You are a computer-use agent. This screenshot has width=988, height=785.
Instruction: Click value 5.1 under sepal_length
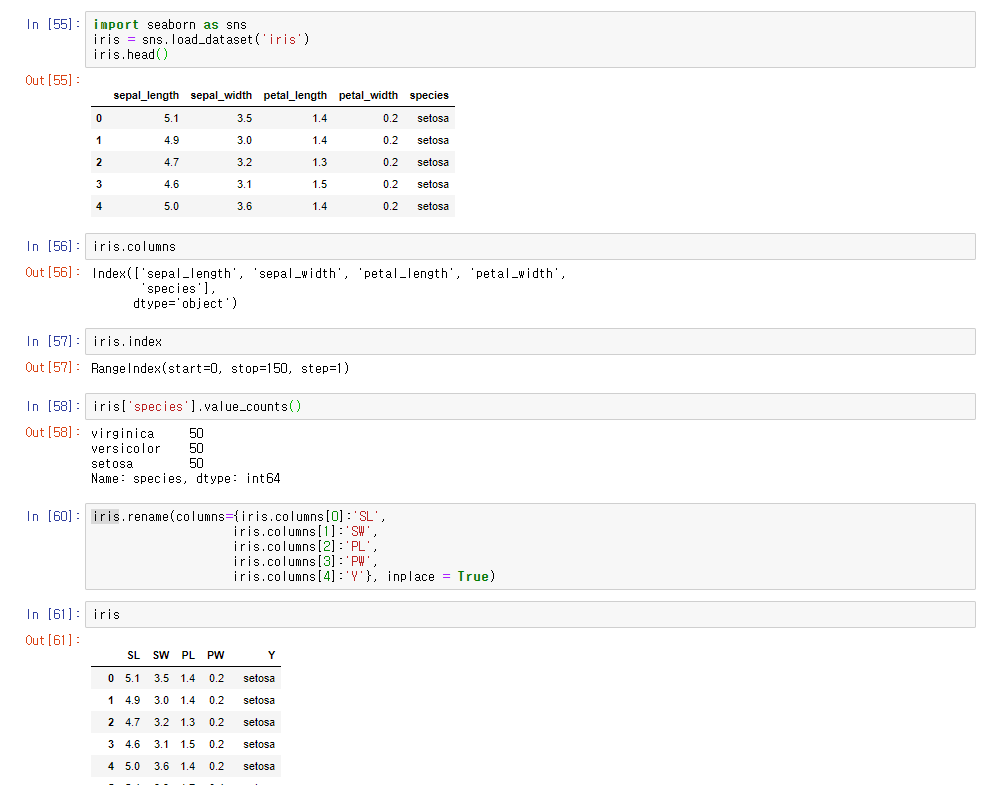(171, 118)
